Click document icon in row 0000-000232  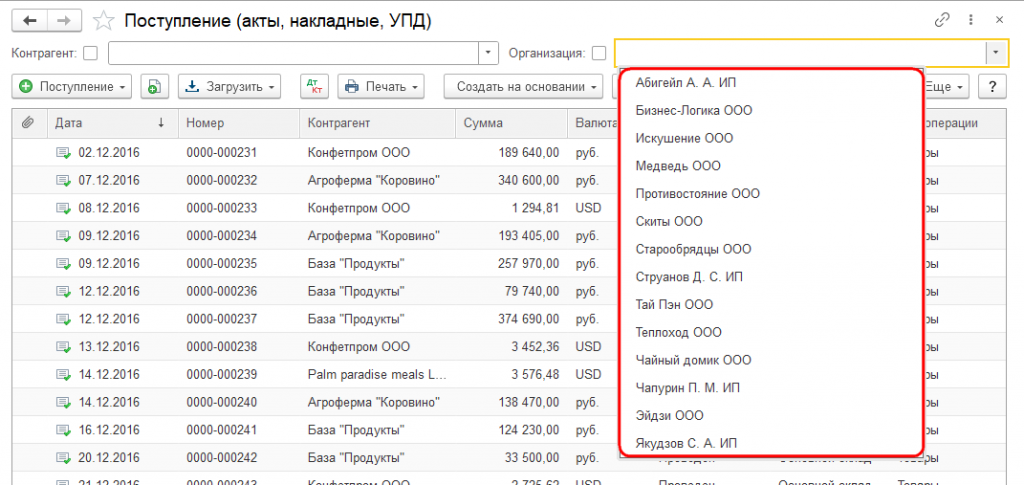[63, 180]
